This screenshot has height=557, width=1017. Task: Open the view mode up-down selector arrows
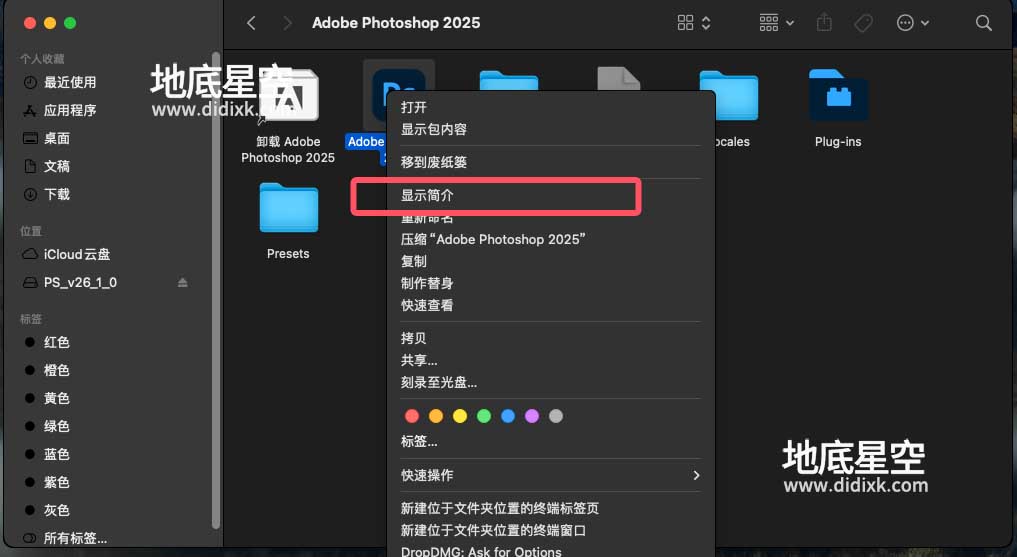point(706,23)
